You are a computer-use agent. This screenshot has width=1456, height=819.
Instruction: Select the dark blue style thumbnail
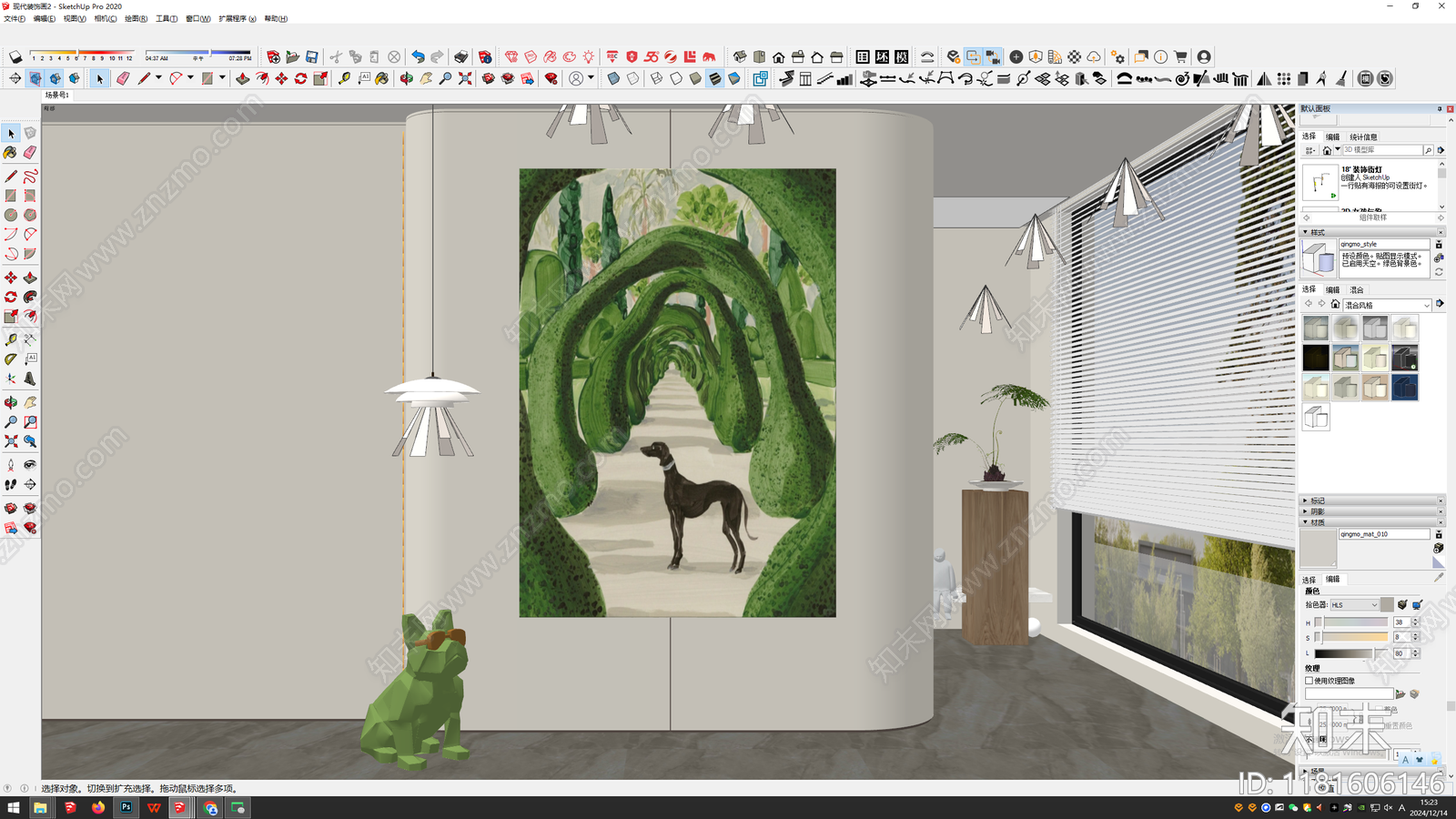coord(1404,388)
